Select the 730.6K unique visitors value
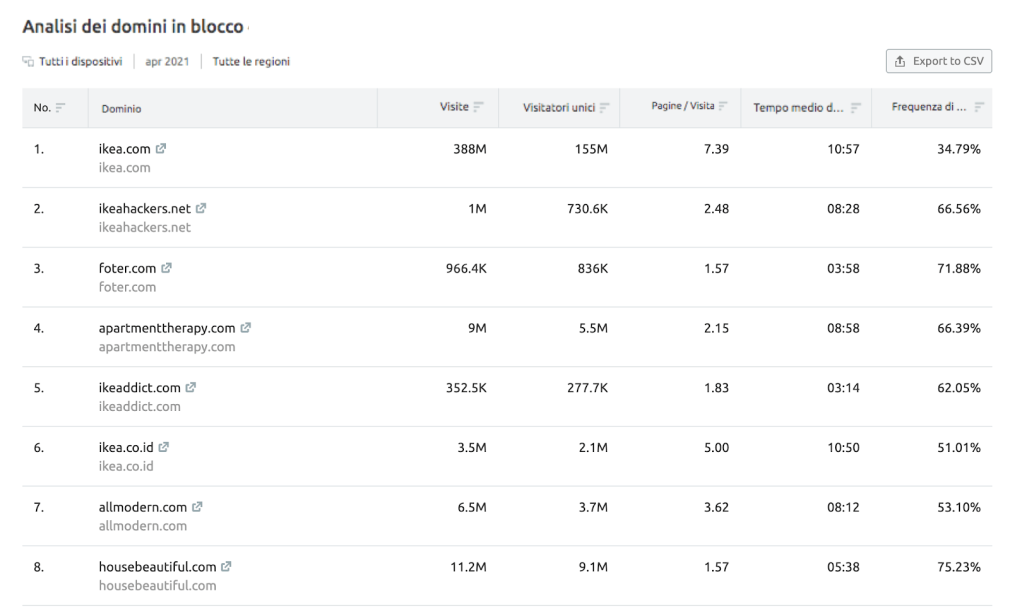 click(587, 209)
